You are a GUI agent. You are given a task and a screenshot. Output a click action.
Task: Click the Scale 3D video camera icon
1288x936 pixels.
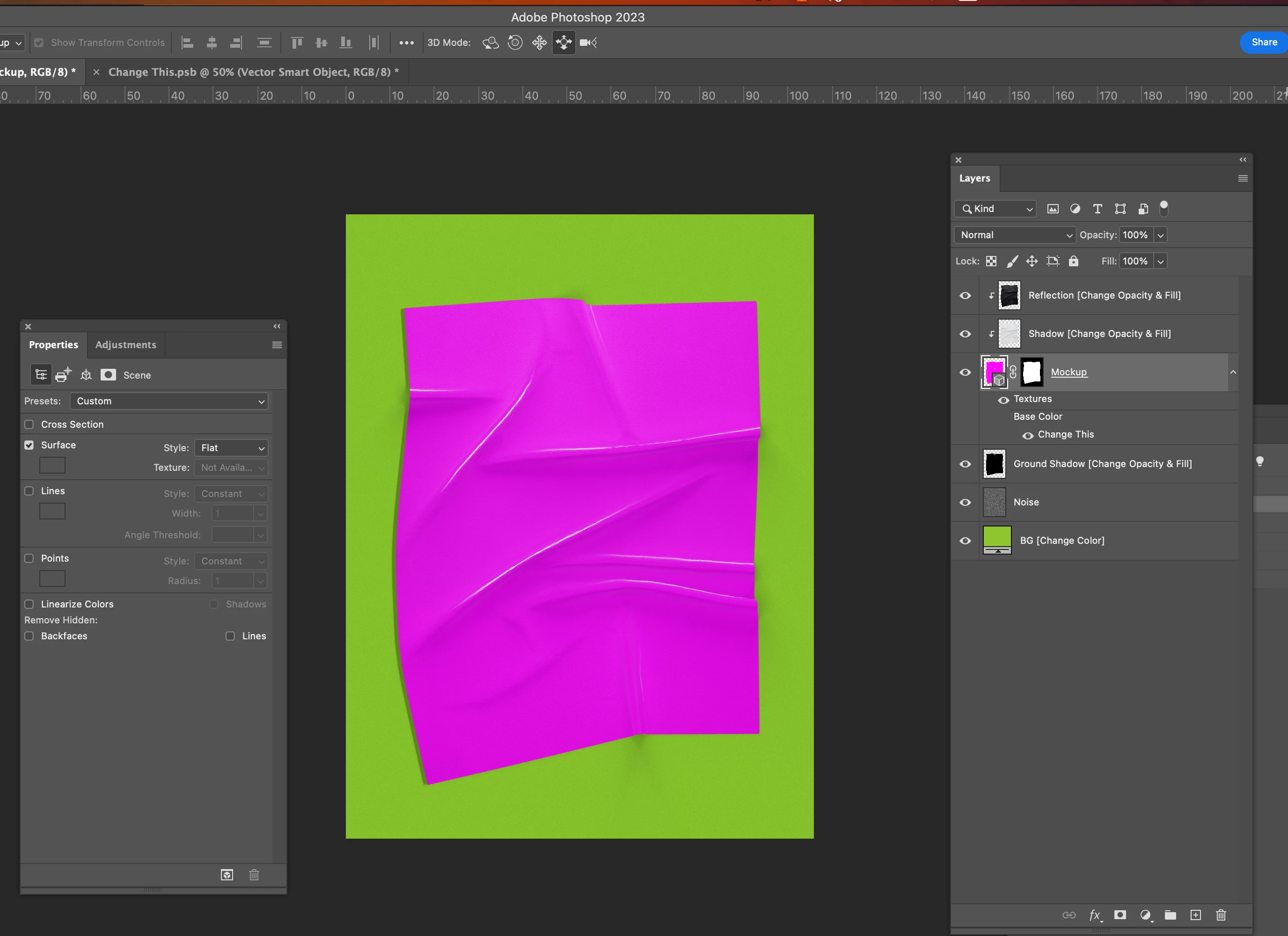click(588, 43)
